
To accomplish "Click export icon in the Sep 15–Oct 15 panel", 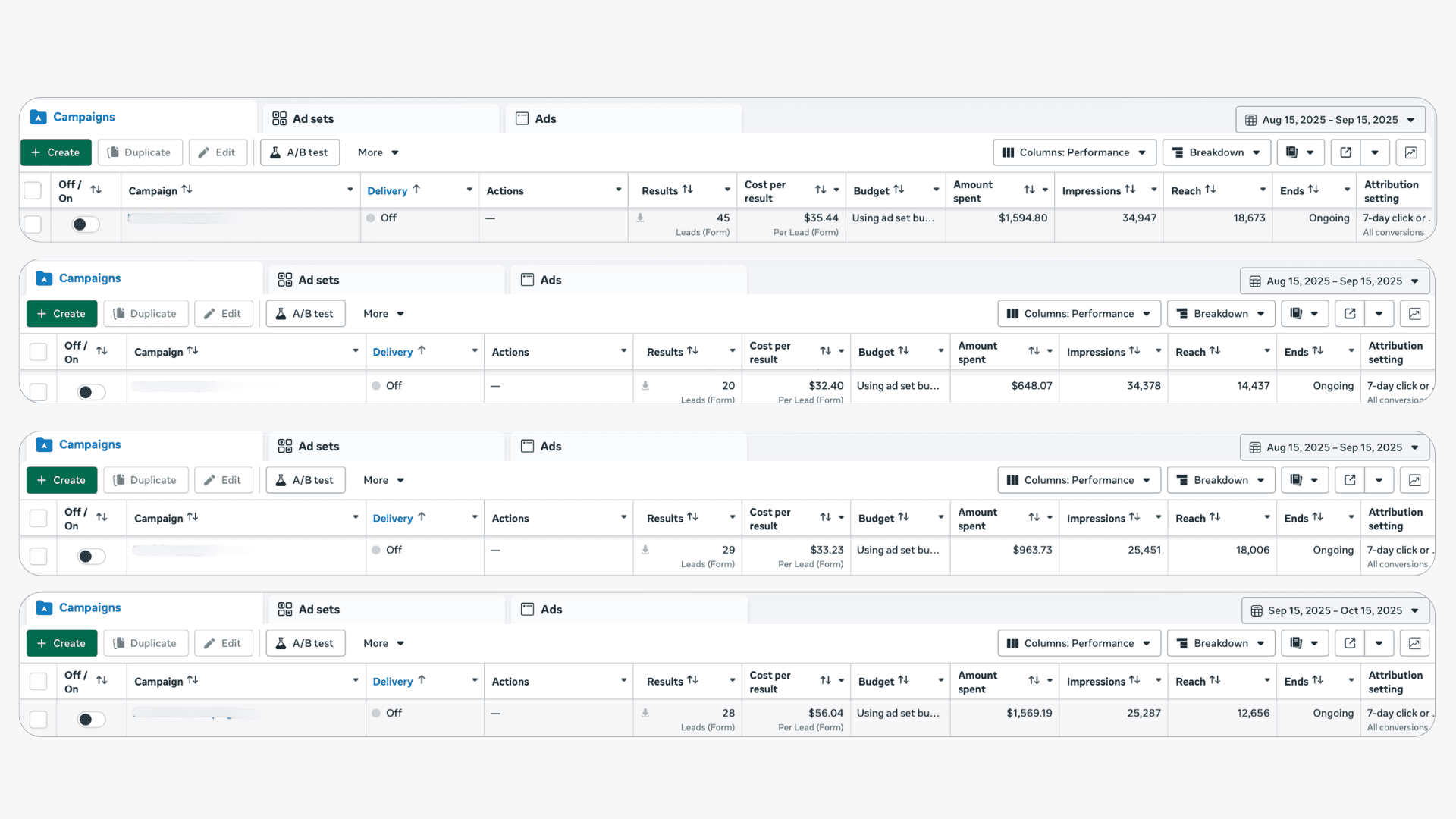I will click(1350, 643).
